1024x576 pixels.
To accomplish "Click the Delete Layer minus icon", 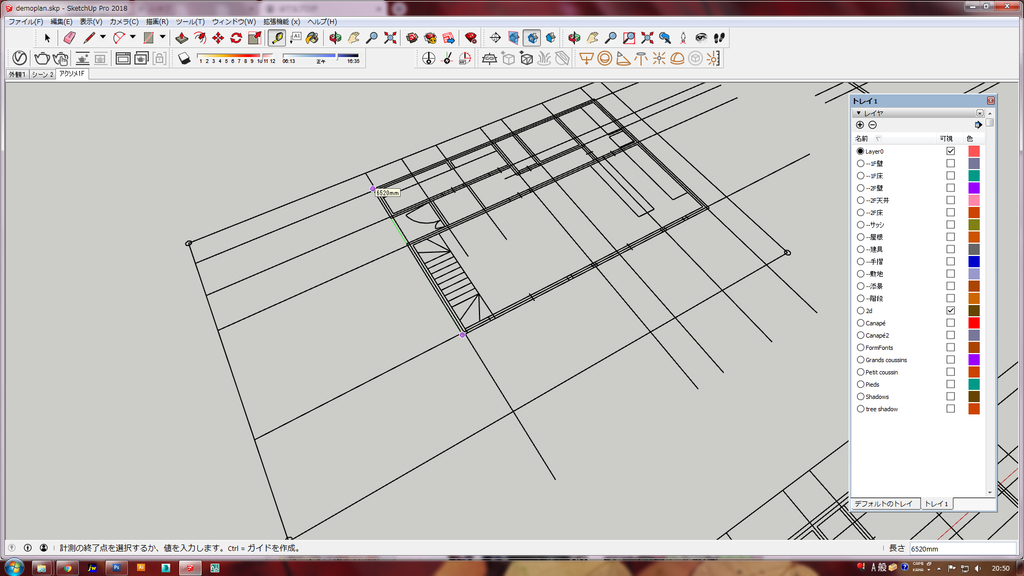I will click(872, 125).
